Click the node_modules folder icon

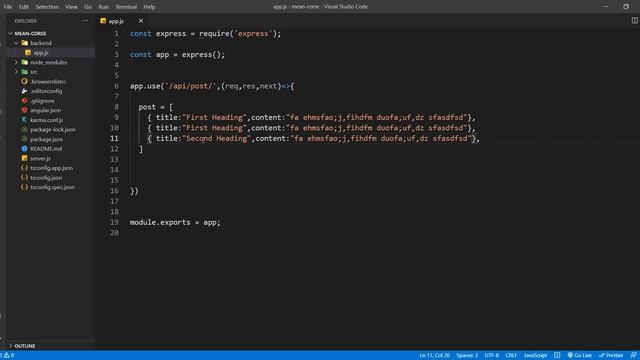24,62
